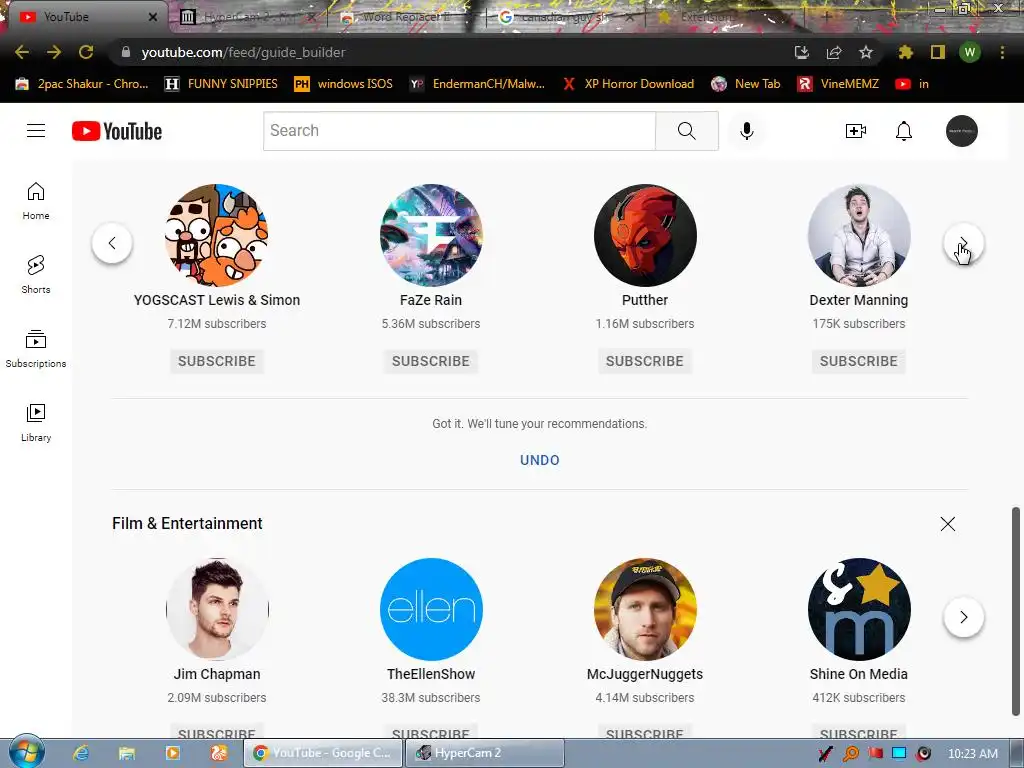The height and width of the screenshot is (768, 1024).
Task: Click UNDO under recommendations message
Action: (539, 460)
